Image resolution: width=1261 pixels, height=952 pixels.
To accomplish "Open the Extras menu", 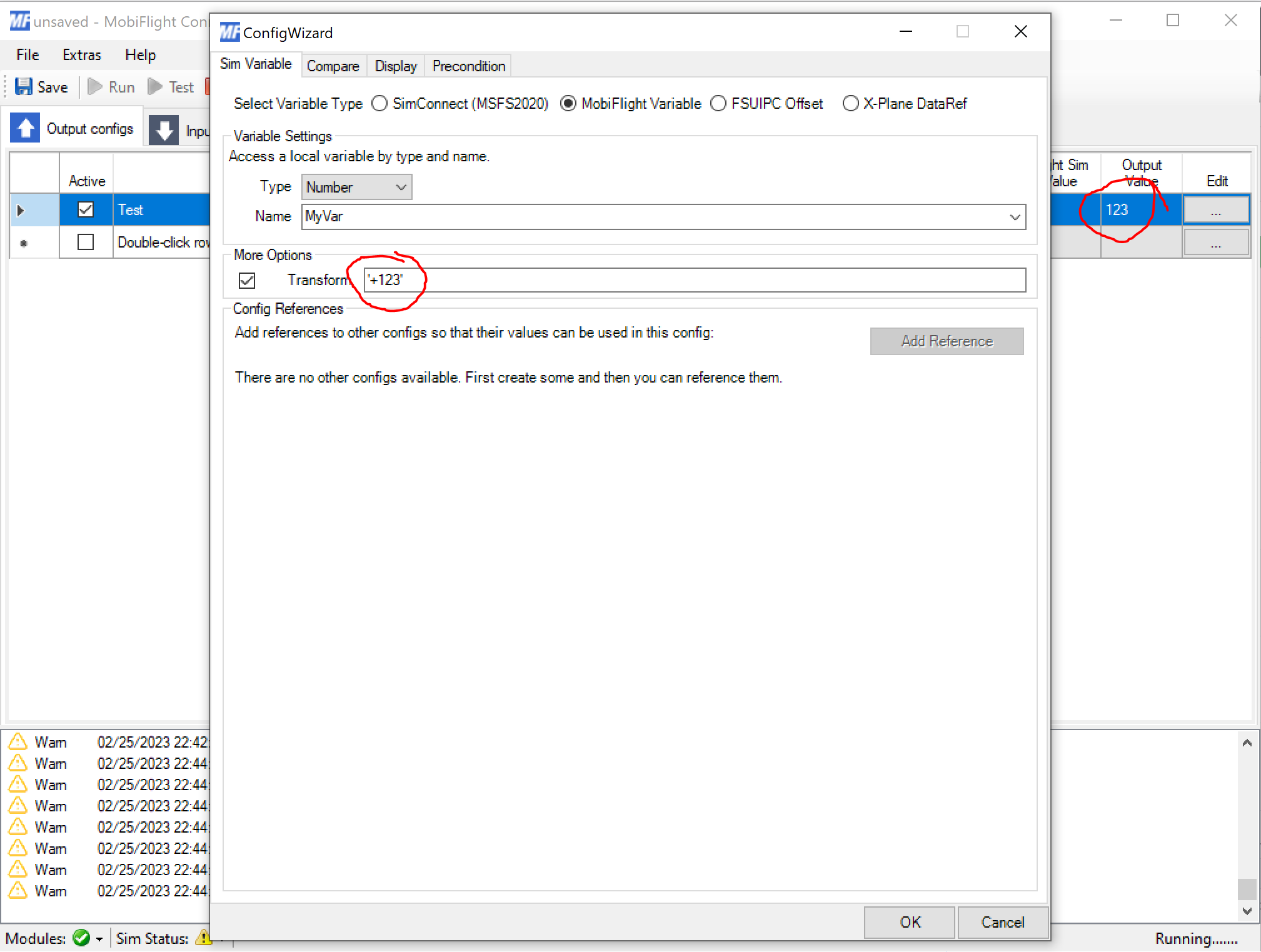I will 81,54.
